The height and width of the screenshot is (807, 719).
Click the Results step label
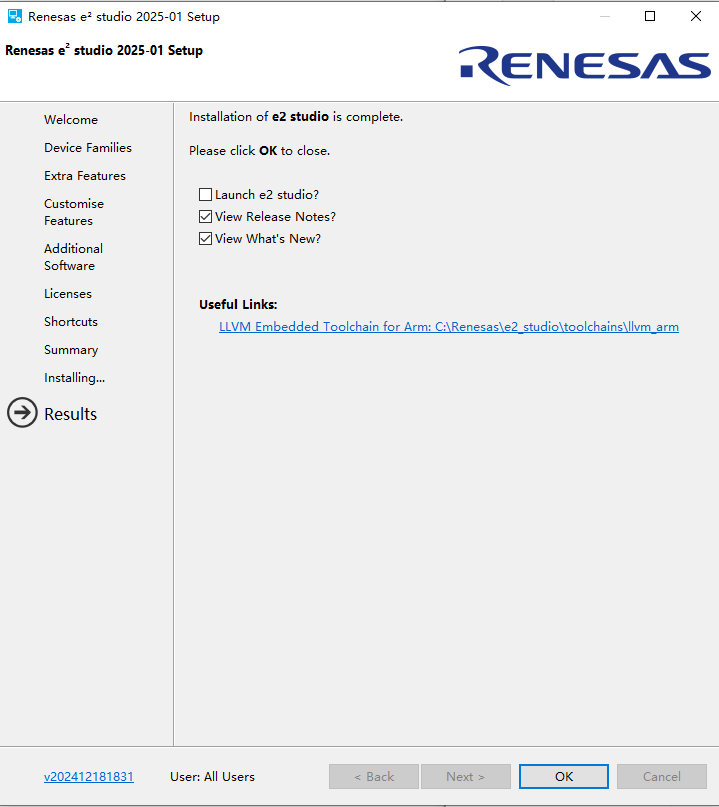click(x=70, y=414)
